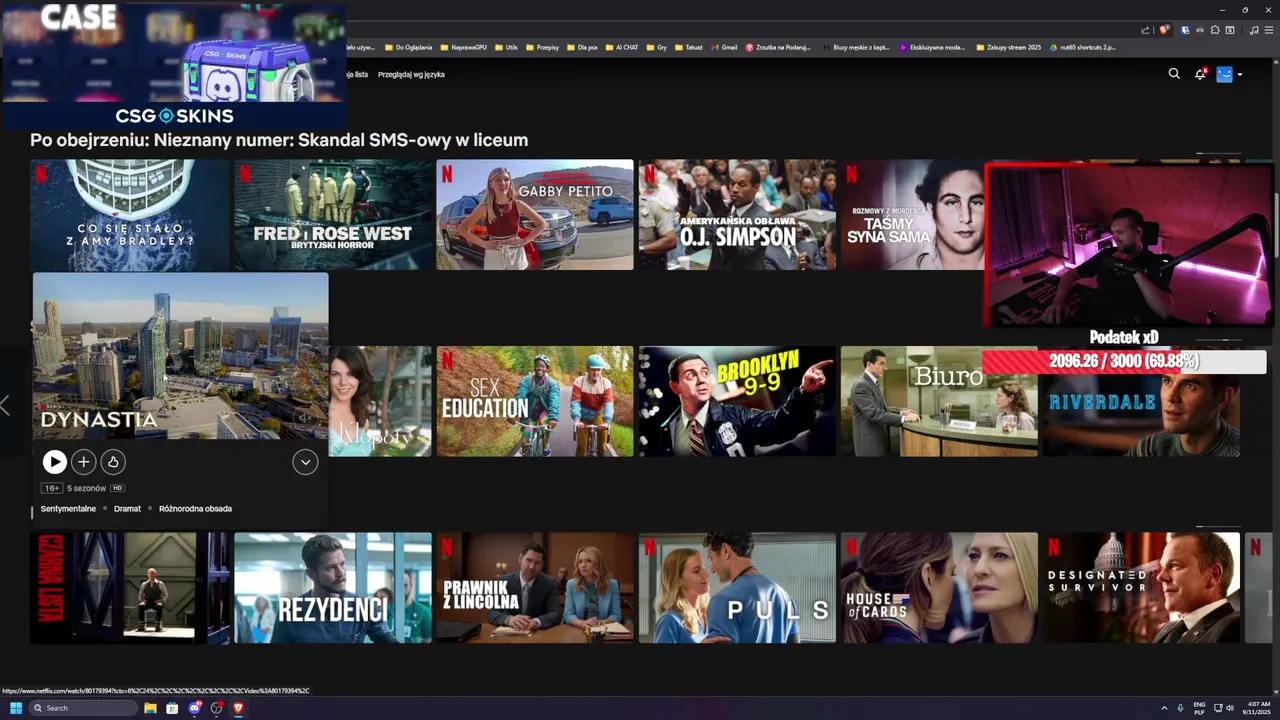Image resolution: width=1280 pixels, height=720 pixels.
Task: Open the 'Do Oglądania' bookmark folder
Action: pyautogui.click(x=408, y=47)
